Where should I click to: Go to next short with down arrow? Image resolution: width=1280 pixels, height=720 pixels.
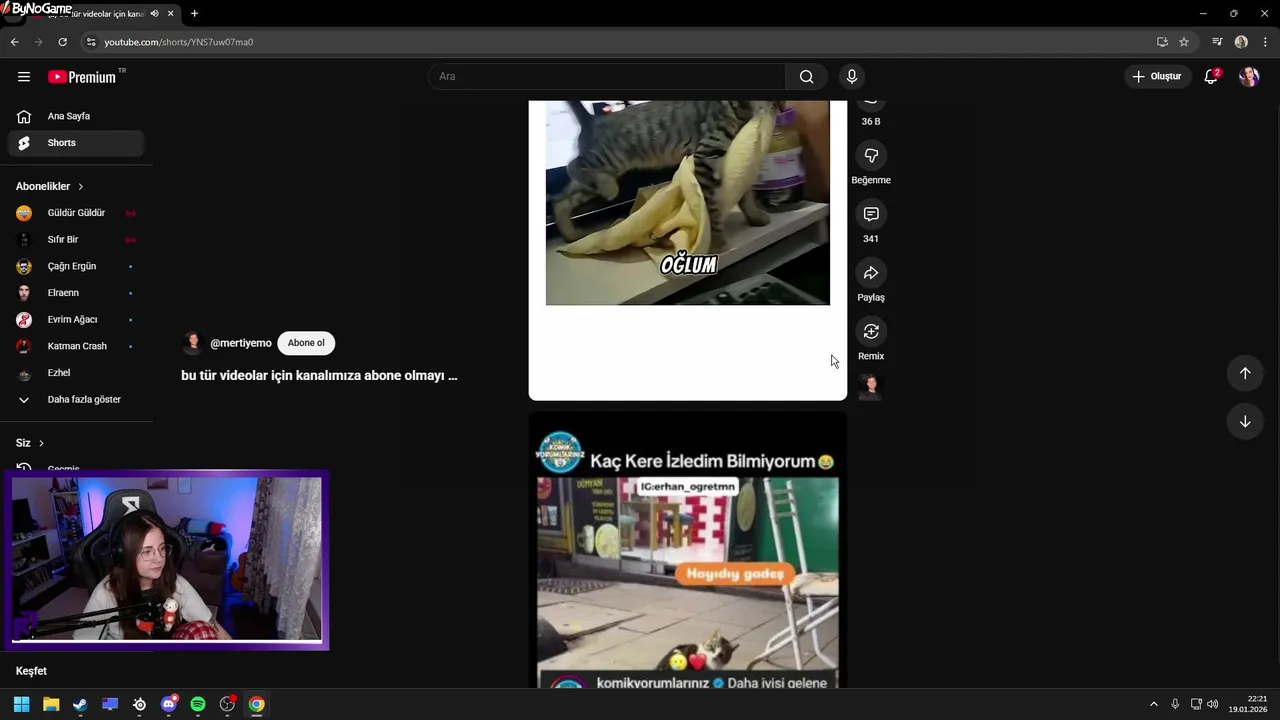(1245, 421)
